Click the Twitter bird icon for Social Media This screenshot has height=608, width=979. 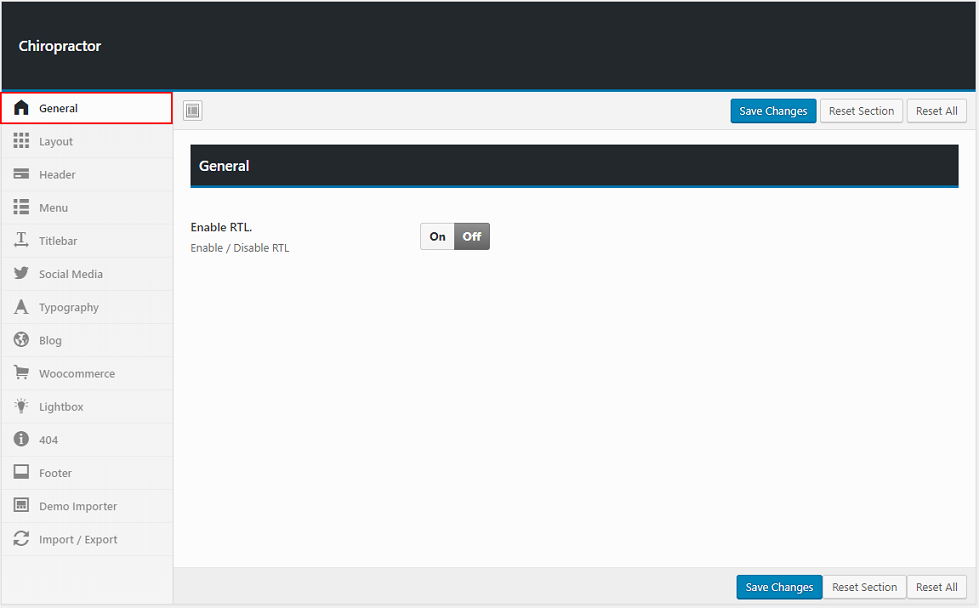click(21, 274)
